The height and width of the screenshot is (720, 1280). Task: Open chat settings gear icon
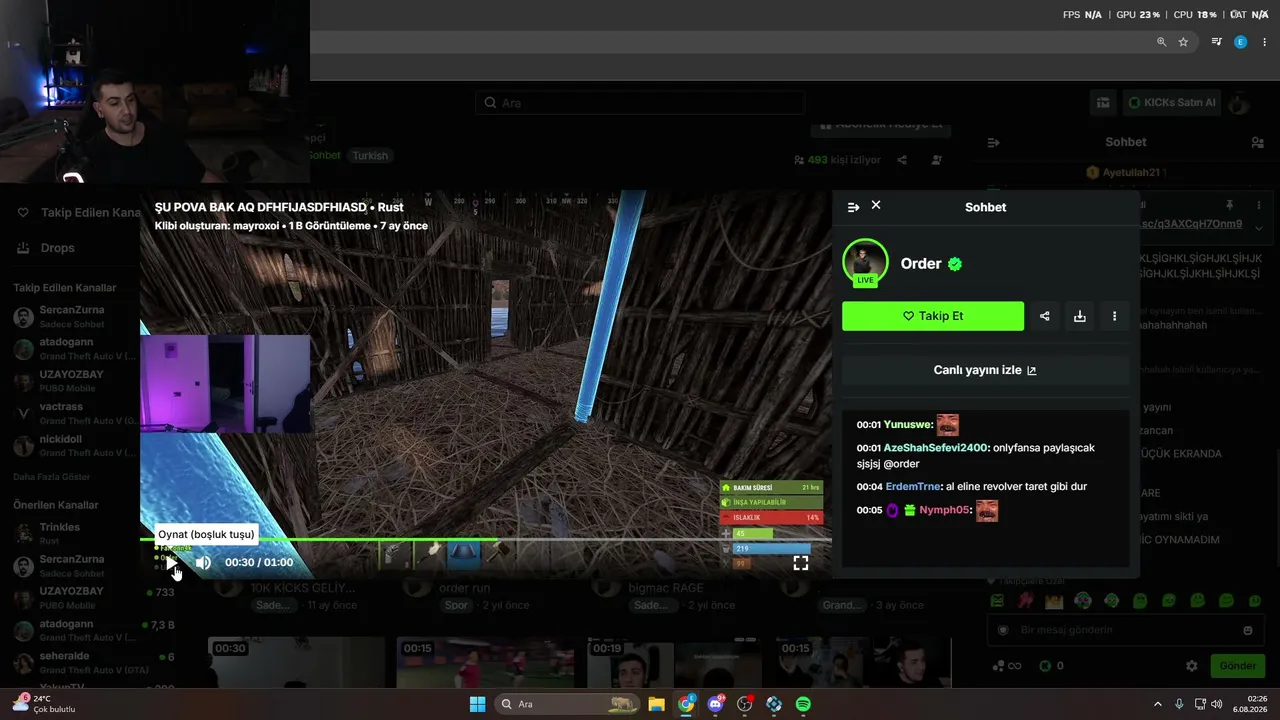click(1191, 666)
